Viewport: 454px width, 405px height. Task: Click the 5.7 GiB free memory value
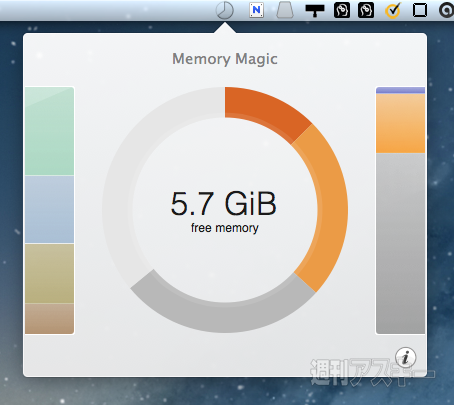coord(224,203)
